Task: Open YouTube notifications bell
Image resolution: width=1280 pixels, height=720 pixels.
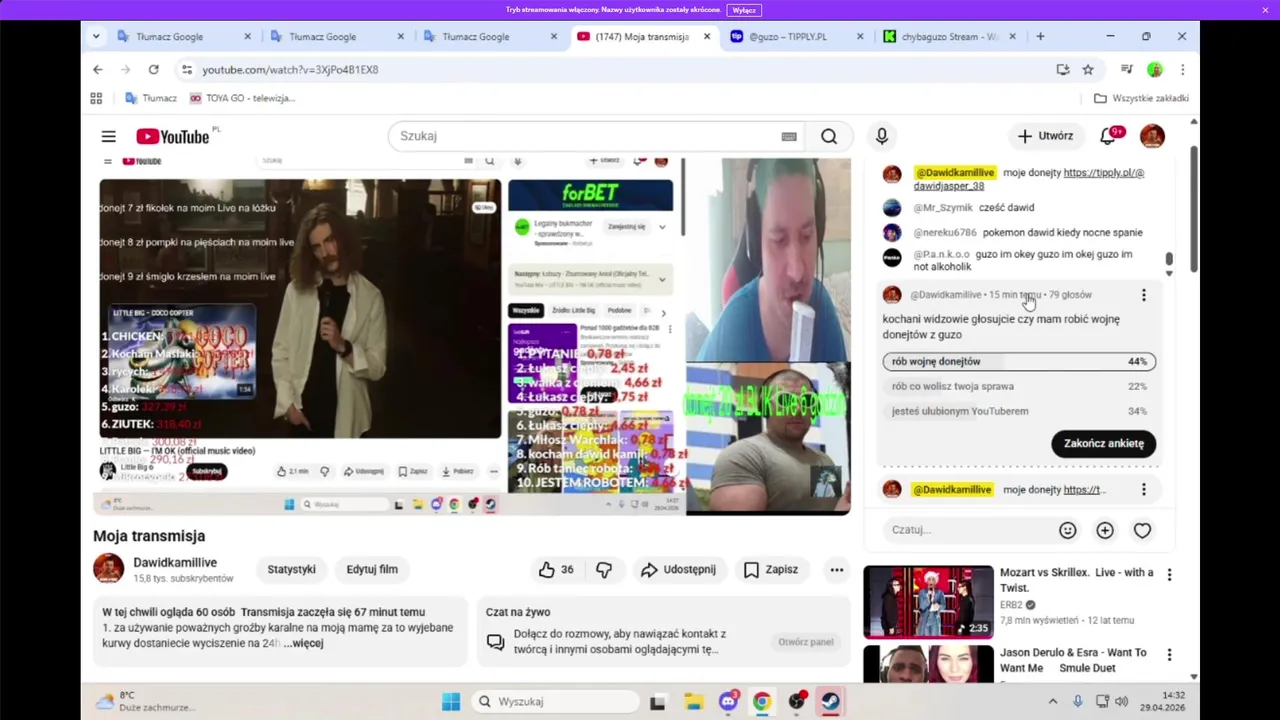Action: click(x=1110, y=136)
